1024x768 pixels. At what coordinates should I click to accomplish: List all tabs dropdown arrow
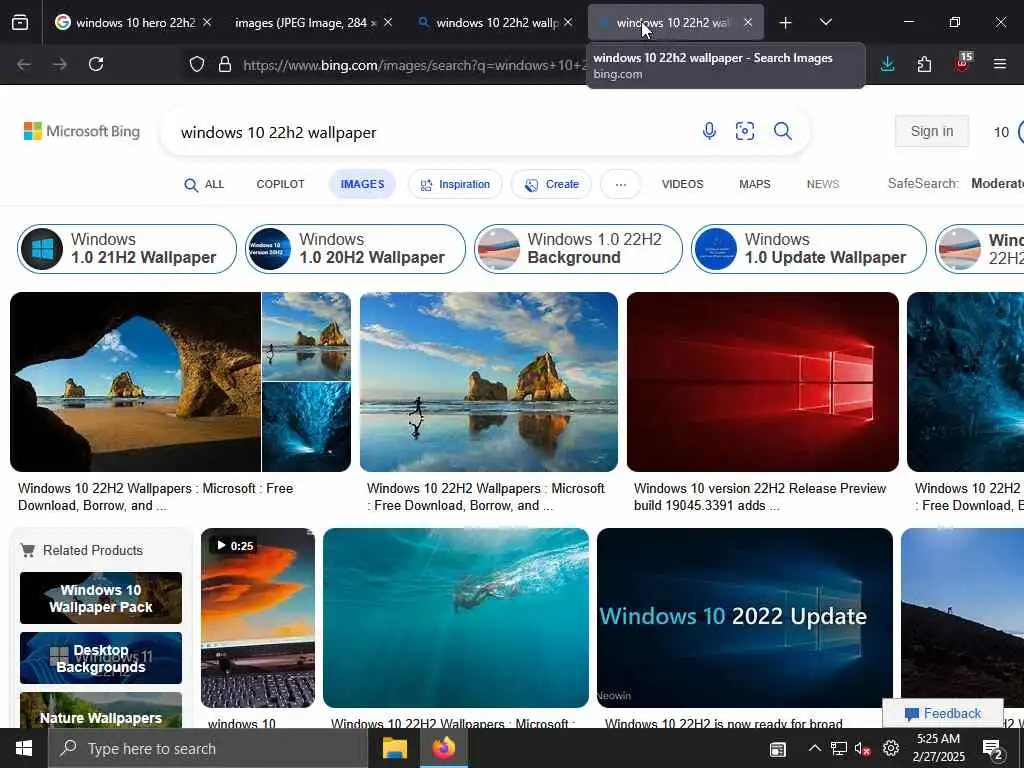click(825, 22)
